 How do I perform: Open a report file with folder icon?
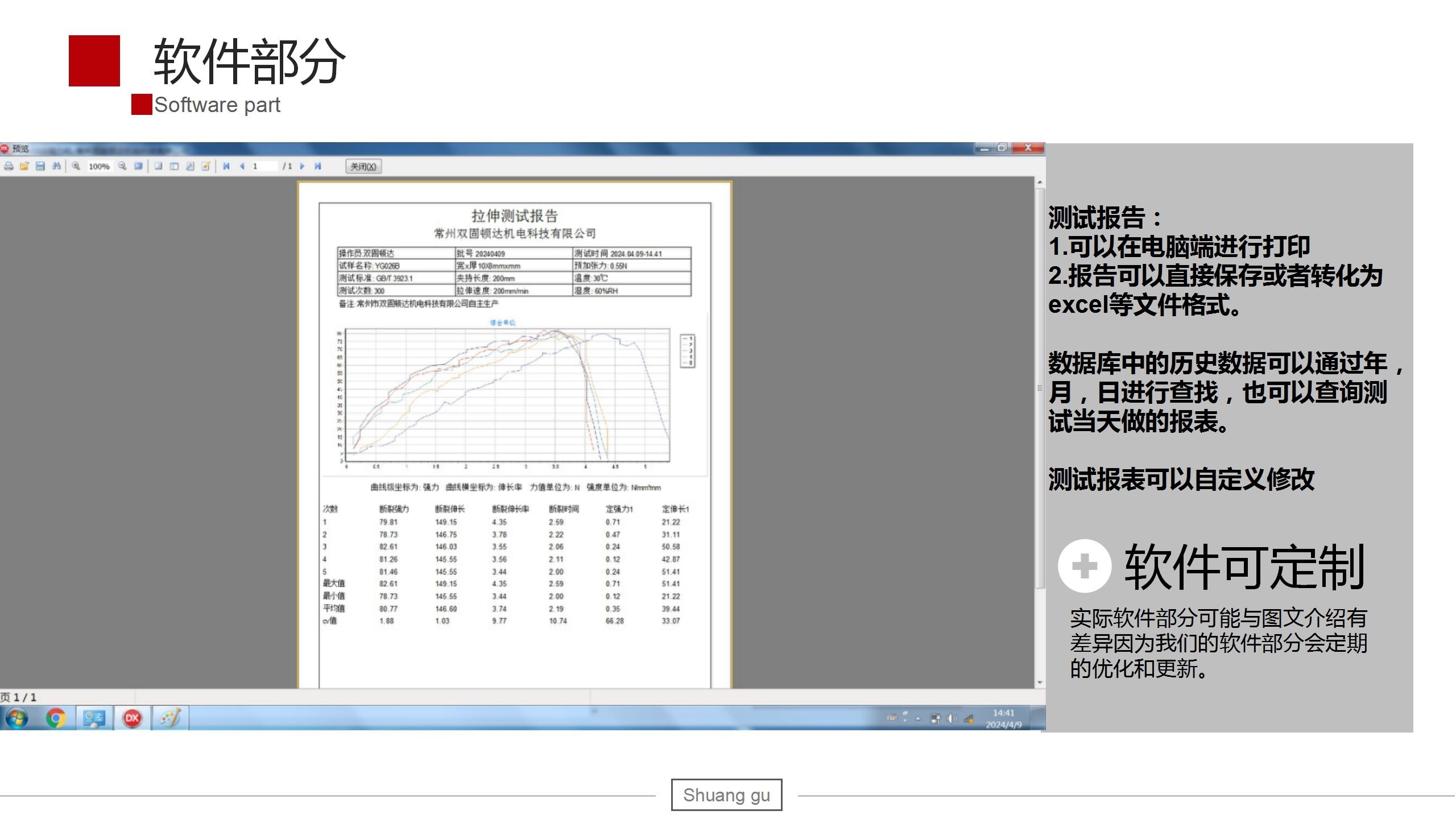click(x=24, y=166)
